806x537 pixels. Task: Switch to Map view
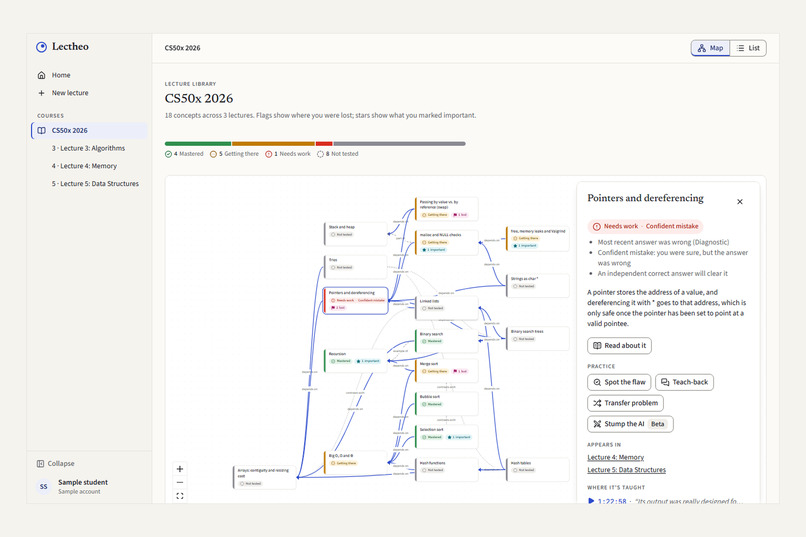pyautogui.click(x=710, y=48)
